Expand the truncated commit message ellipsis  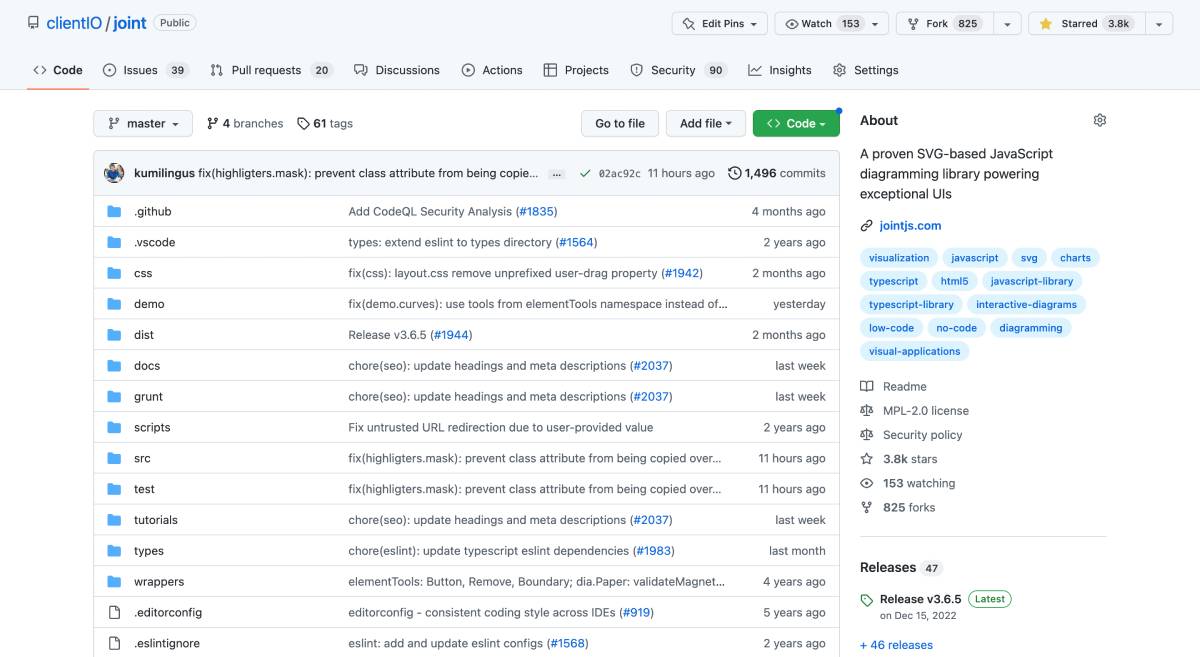(556, 173)
